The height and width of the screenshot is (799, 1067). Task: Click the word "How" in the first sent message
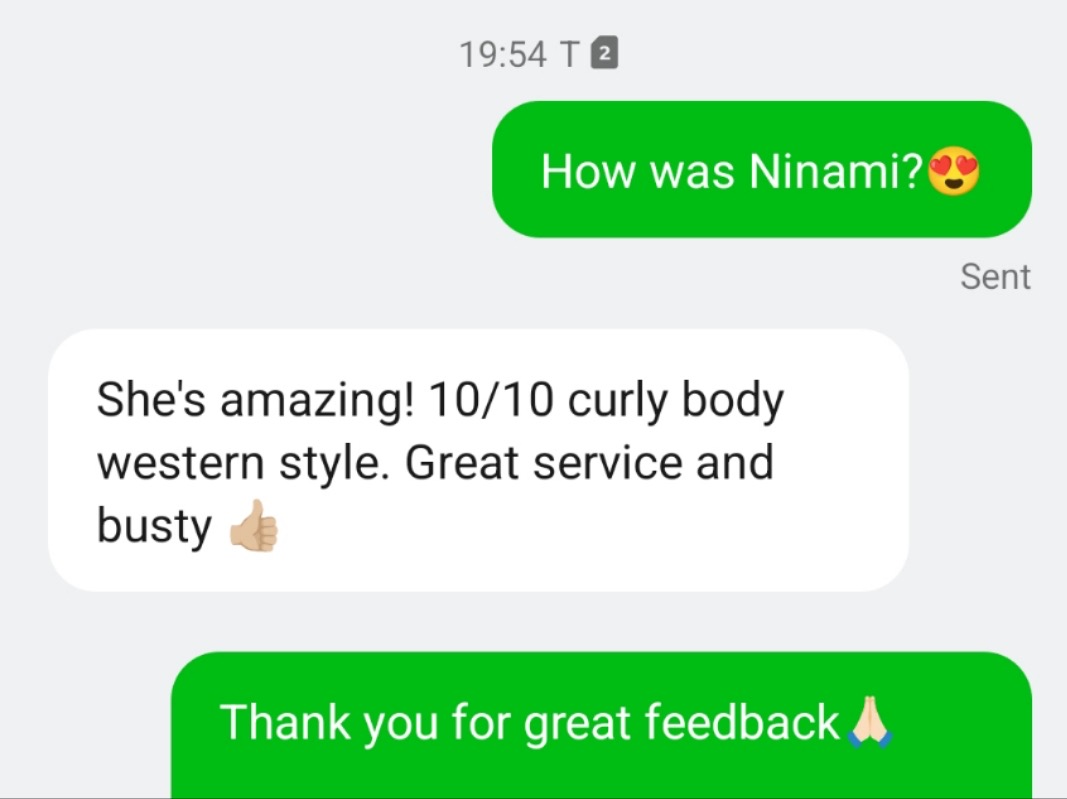(x=587, y=171)
